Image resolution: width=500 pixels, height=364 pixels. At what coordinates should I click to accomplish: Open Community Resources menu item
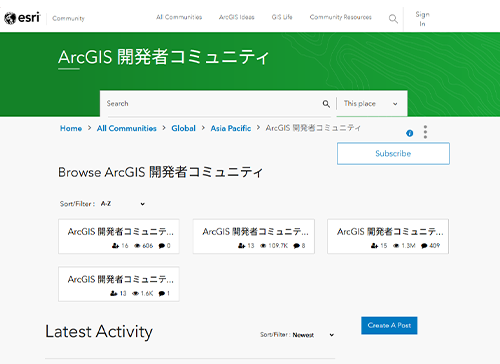(341, 17)
